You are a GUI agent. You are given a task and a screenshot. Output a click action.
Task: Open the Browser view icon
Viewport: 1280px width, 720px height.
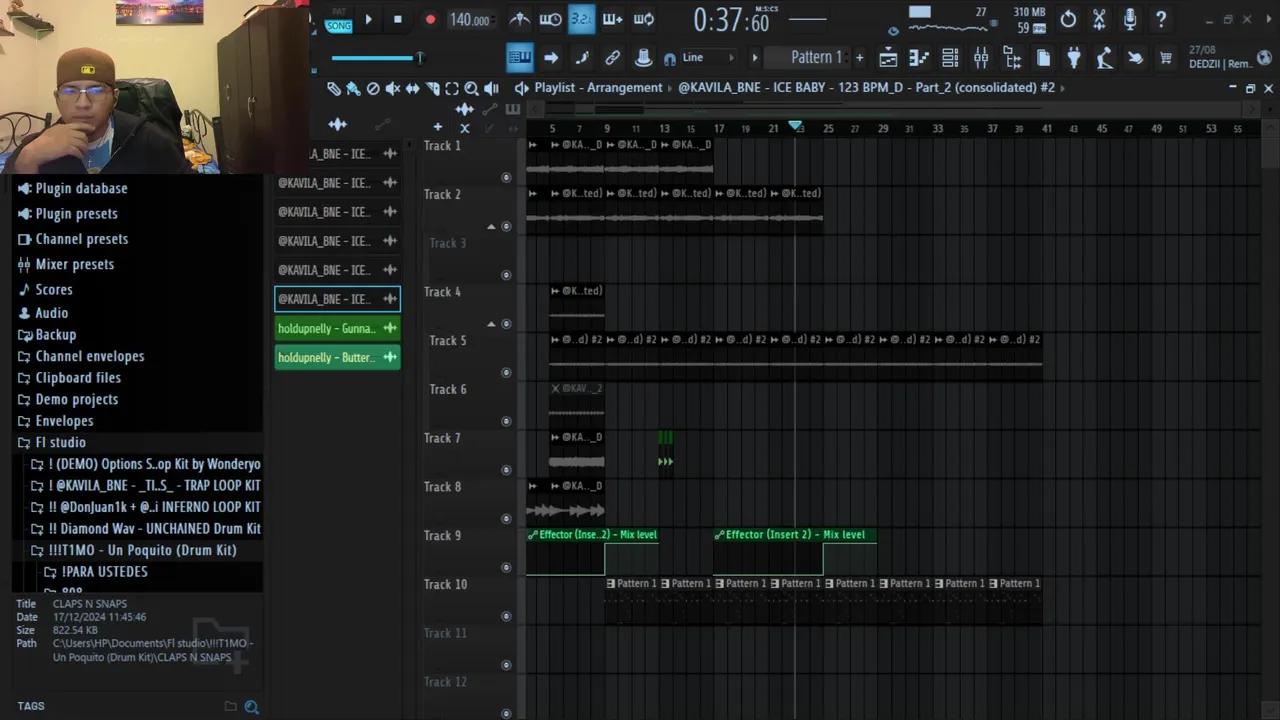[1012, 58]
